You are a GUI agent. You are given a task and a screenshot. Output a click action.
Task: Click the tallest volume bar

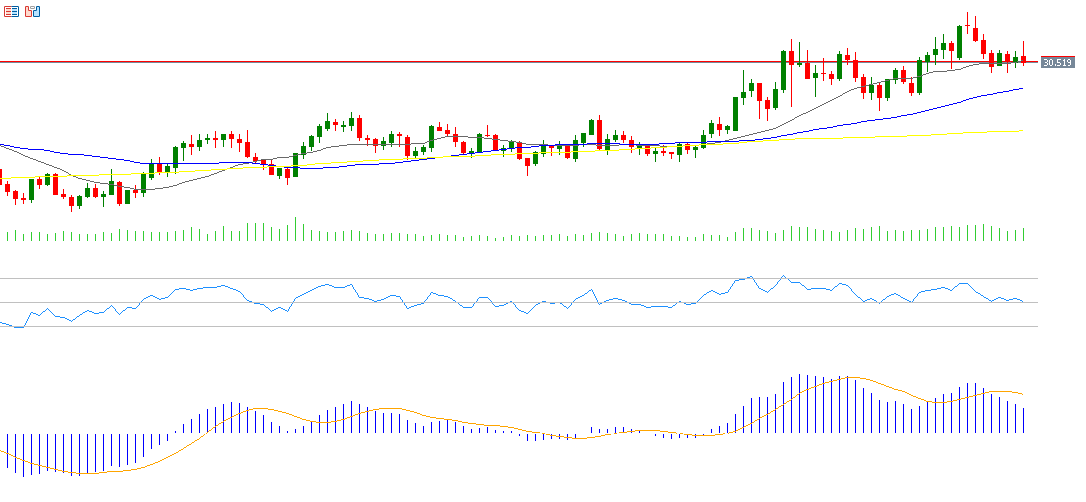[295, 229]
